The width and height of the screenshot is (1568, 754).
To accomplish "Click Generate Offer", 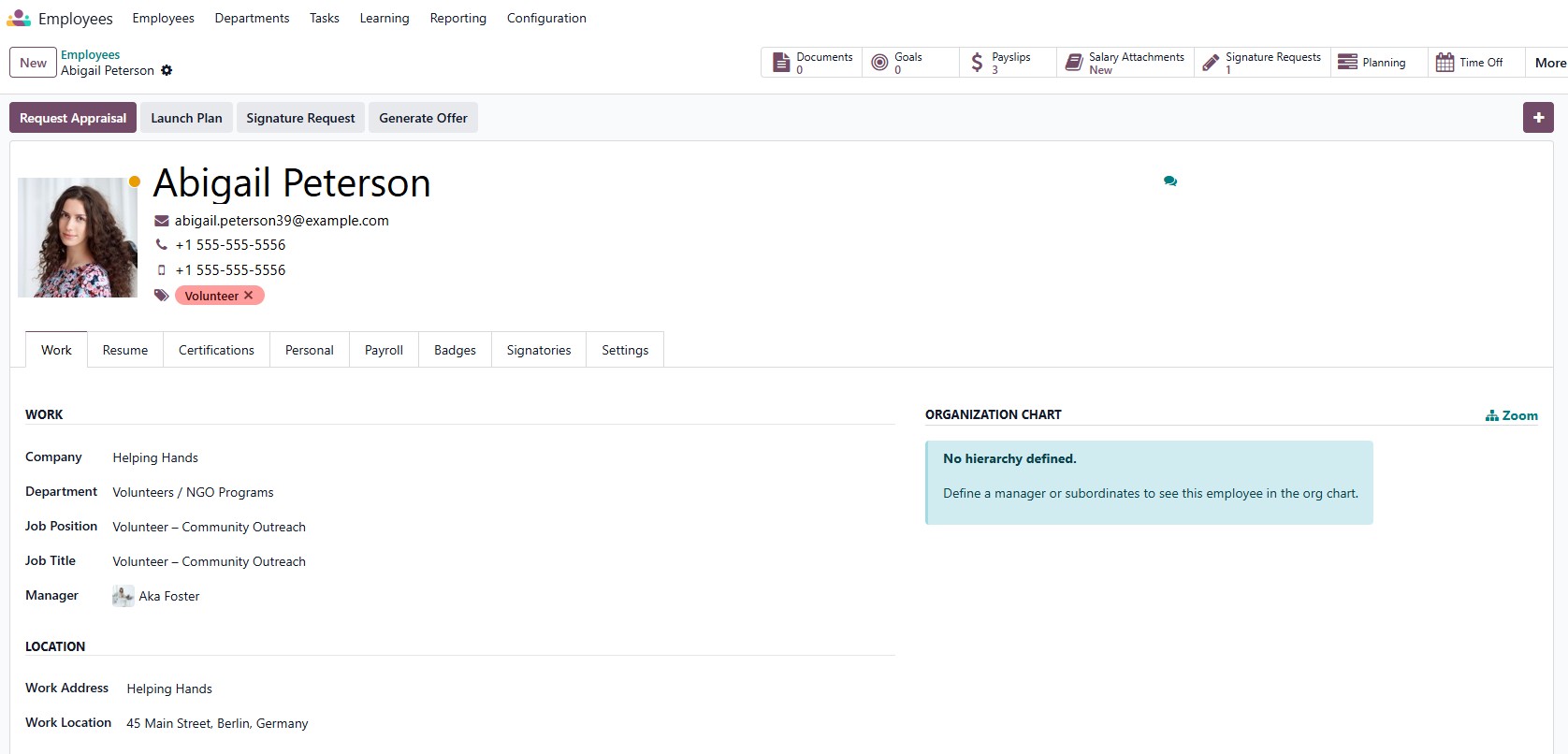I will click(423, 118).
